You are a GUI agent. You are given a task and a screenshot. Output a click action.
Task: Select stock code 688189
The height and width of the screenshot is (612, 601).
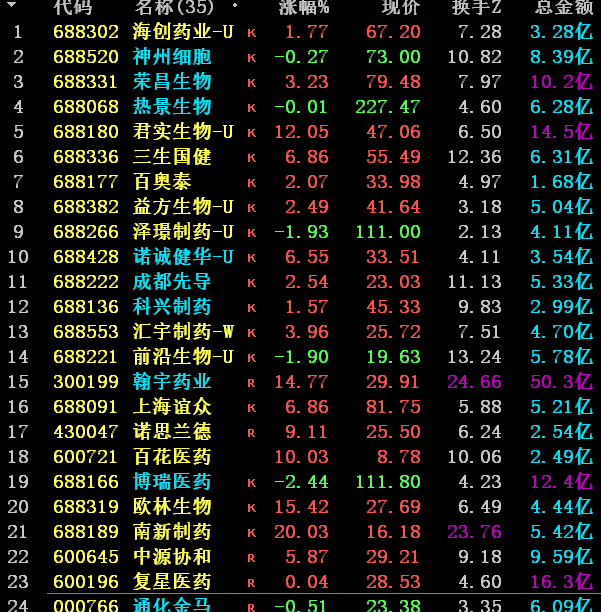(x=86, y=532)
